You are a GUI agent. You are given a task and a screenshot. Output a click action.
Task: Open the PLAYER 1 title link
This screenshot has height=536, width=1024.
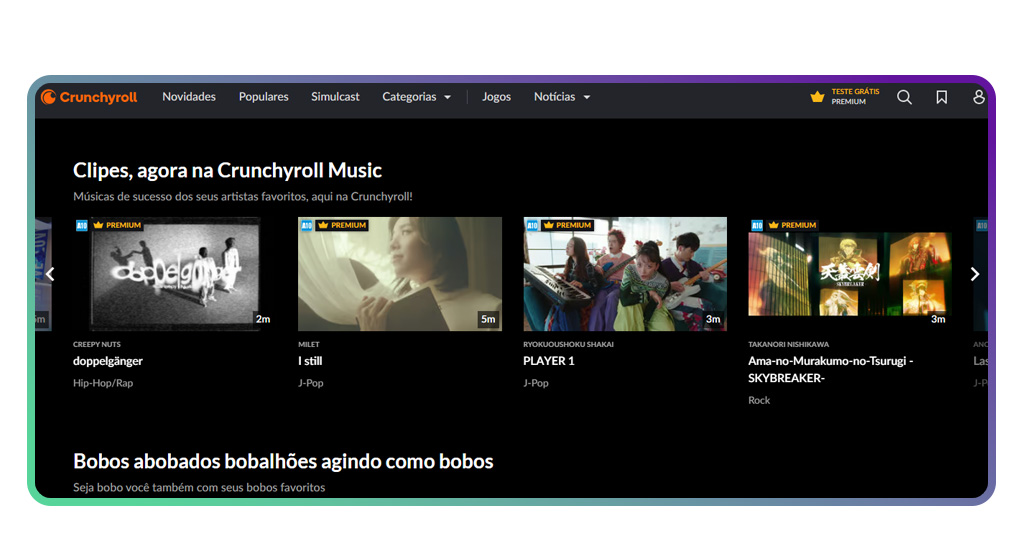click(549, 361)
